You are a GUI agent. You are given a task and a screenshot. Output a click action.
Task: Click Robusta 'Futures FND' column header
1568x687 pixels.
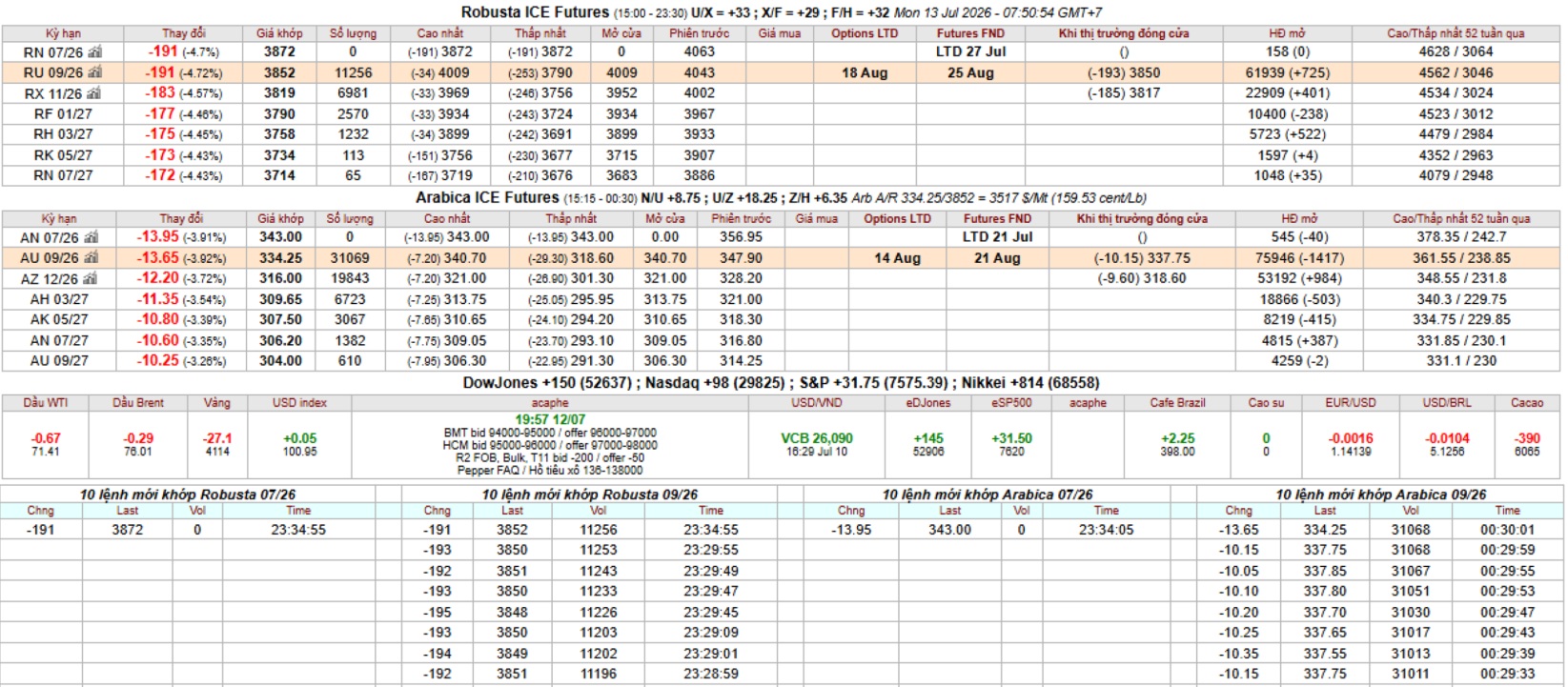[x=970, y=33]
